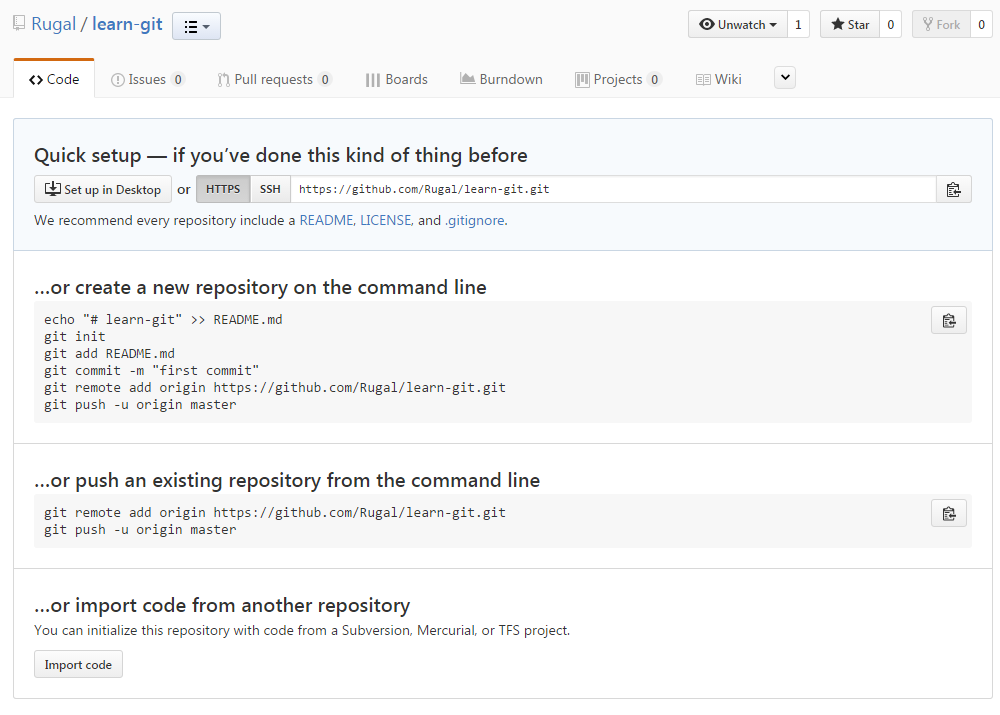
Task: Open the LICENSE link
Action: pyautogui.click(x=386, y=220)
